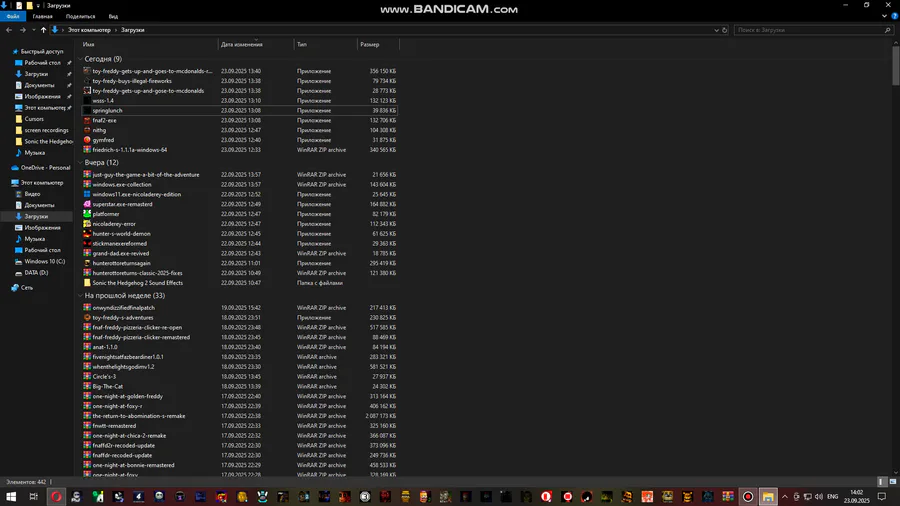Open the Файл menu

[x=13, y=17]
